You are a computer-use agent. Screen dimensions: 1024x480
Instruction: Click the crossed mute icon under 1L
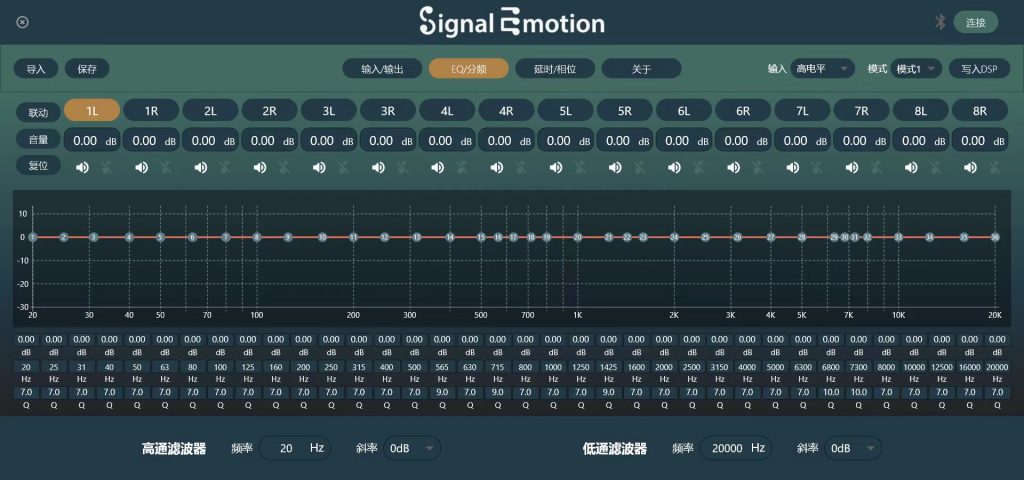click(106, 168)
